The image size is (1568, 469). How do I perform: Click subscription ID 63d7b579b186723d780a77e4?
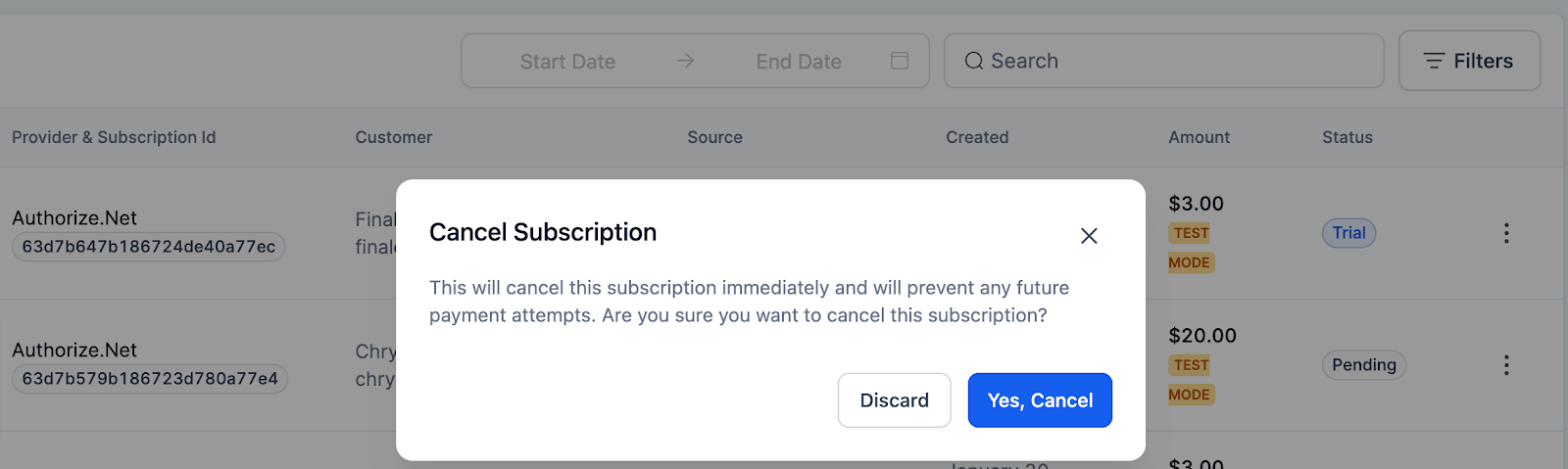click(x=150, y=379)
